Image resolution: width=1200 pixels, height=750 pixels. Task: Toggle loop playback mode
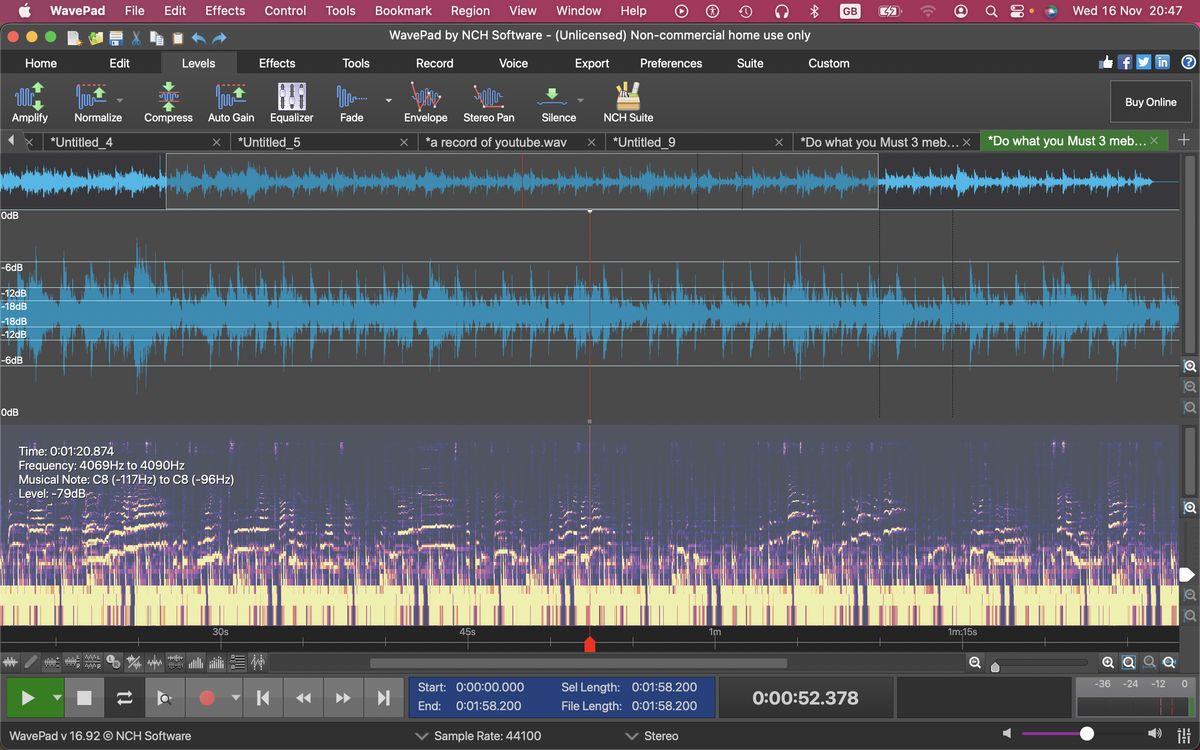coord(124,697)
